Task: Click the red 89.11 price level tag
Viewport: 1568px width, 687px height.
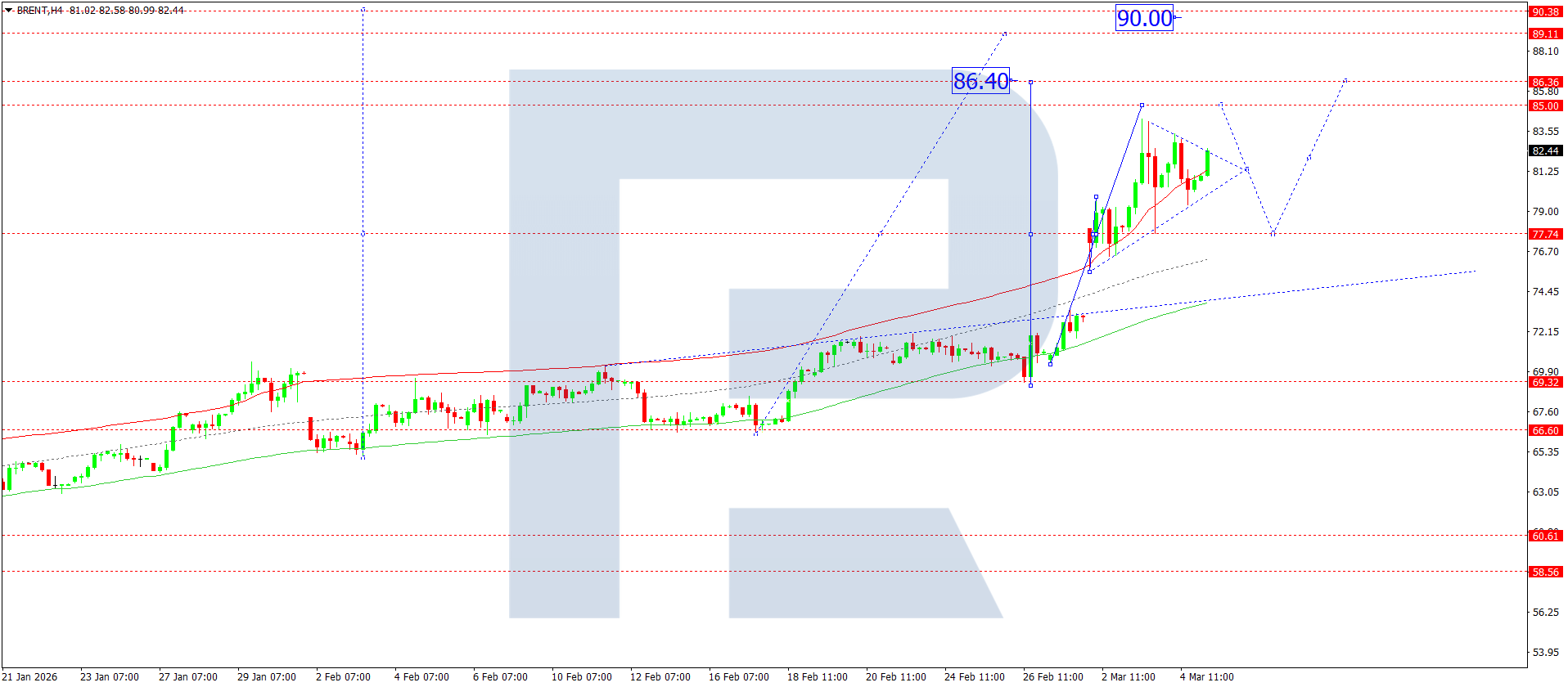Action: [1545, 34]
